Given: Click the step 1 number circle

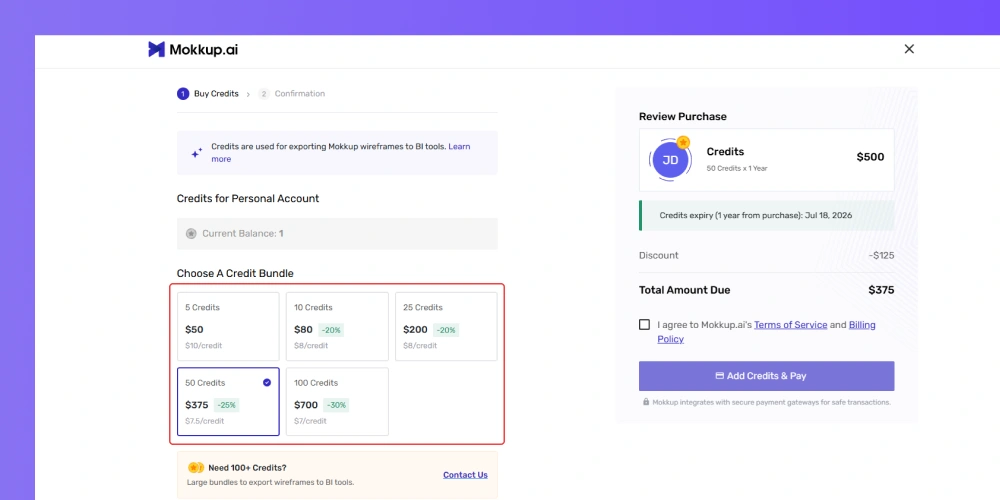Looking at the screenshot, I should pos(183,94).
